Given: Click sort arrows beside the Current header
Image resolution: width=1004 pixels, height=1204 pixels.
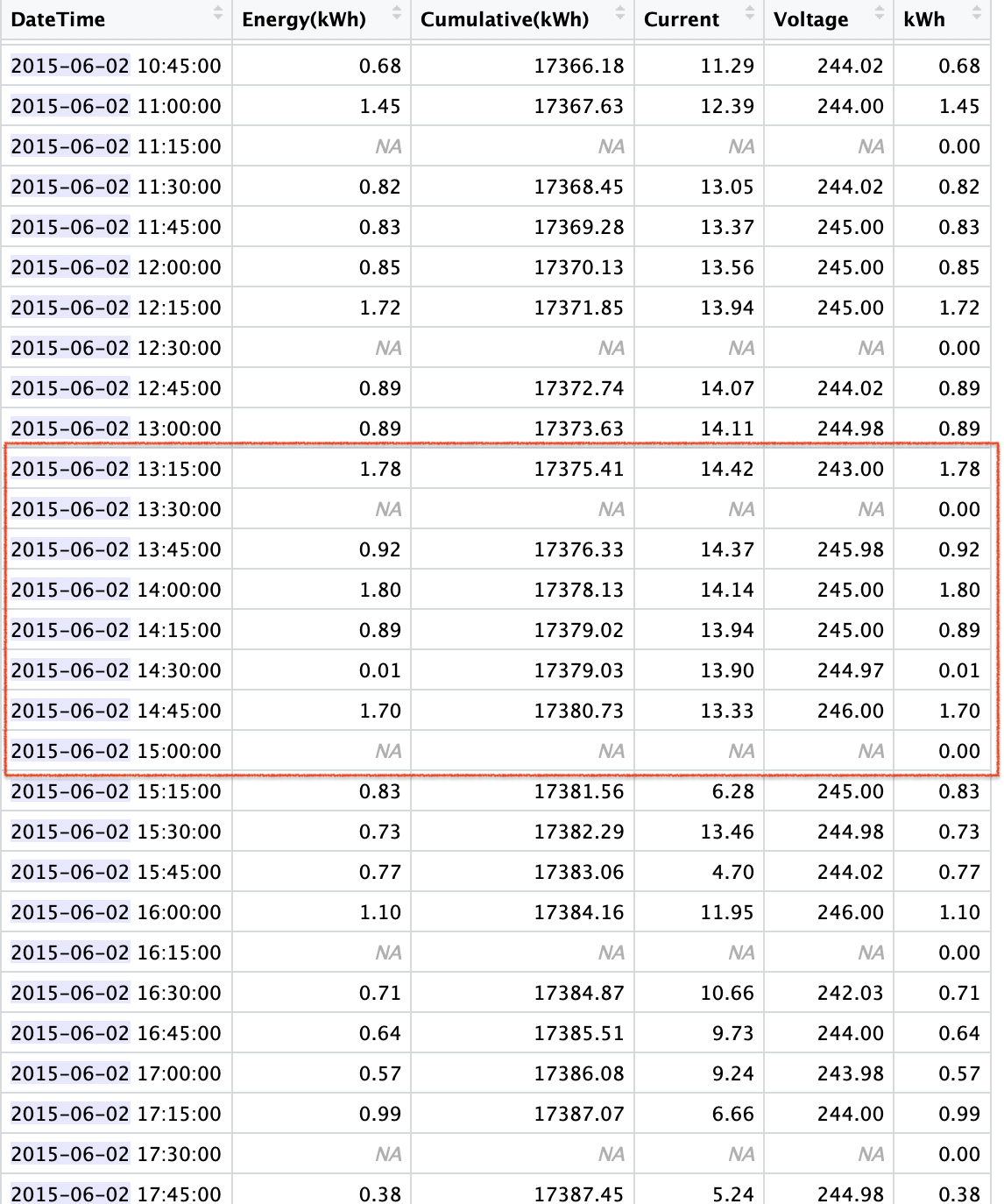Looking at the screenshot, I should [750, 12].
